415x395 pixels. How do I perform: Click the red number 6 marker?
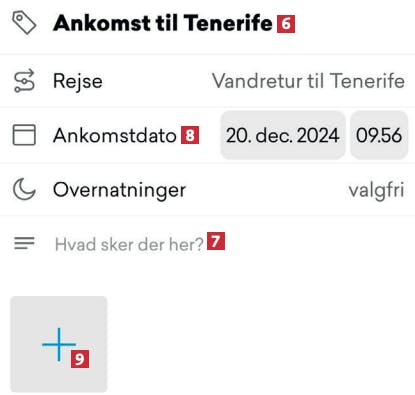tap(286, 24)
